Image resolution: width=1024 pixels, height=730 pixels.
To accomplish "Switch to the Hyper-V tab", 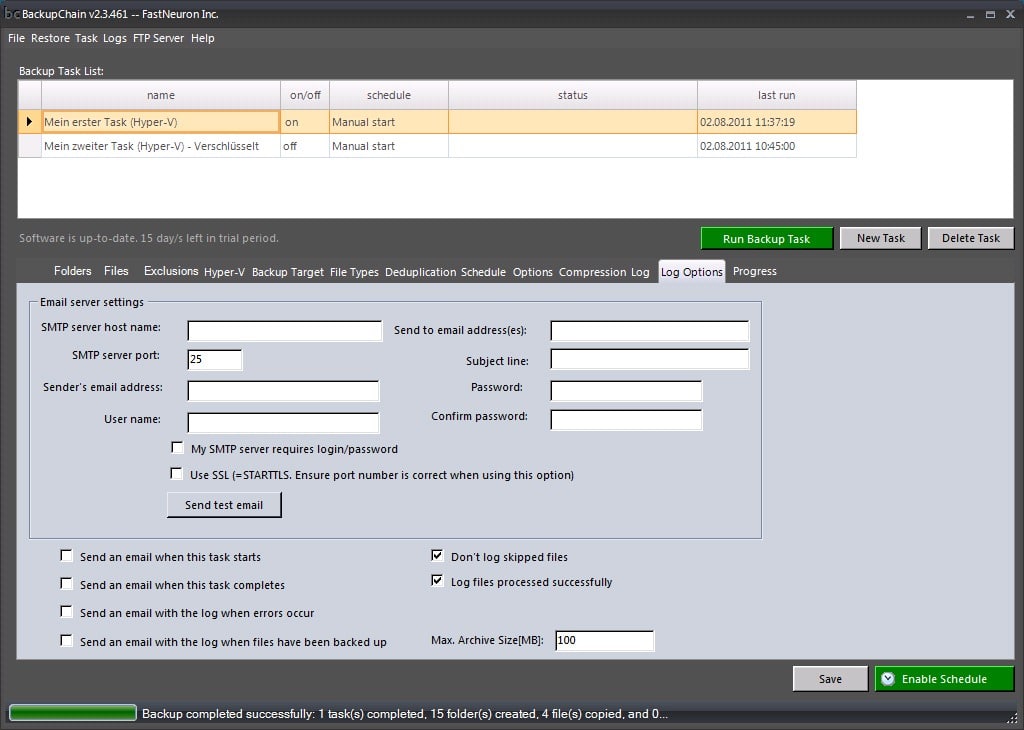I will click(x=224, y=272).
